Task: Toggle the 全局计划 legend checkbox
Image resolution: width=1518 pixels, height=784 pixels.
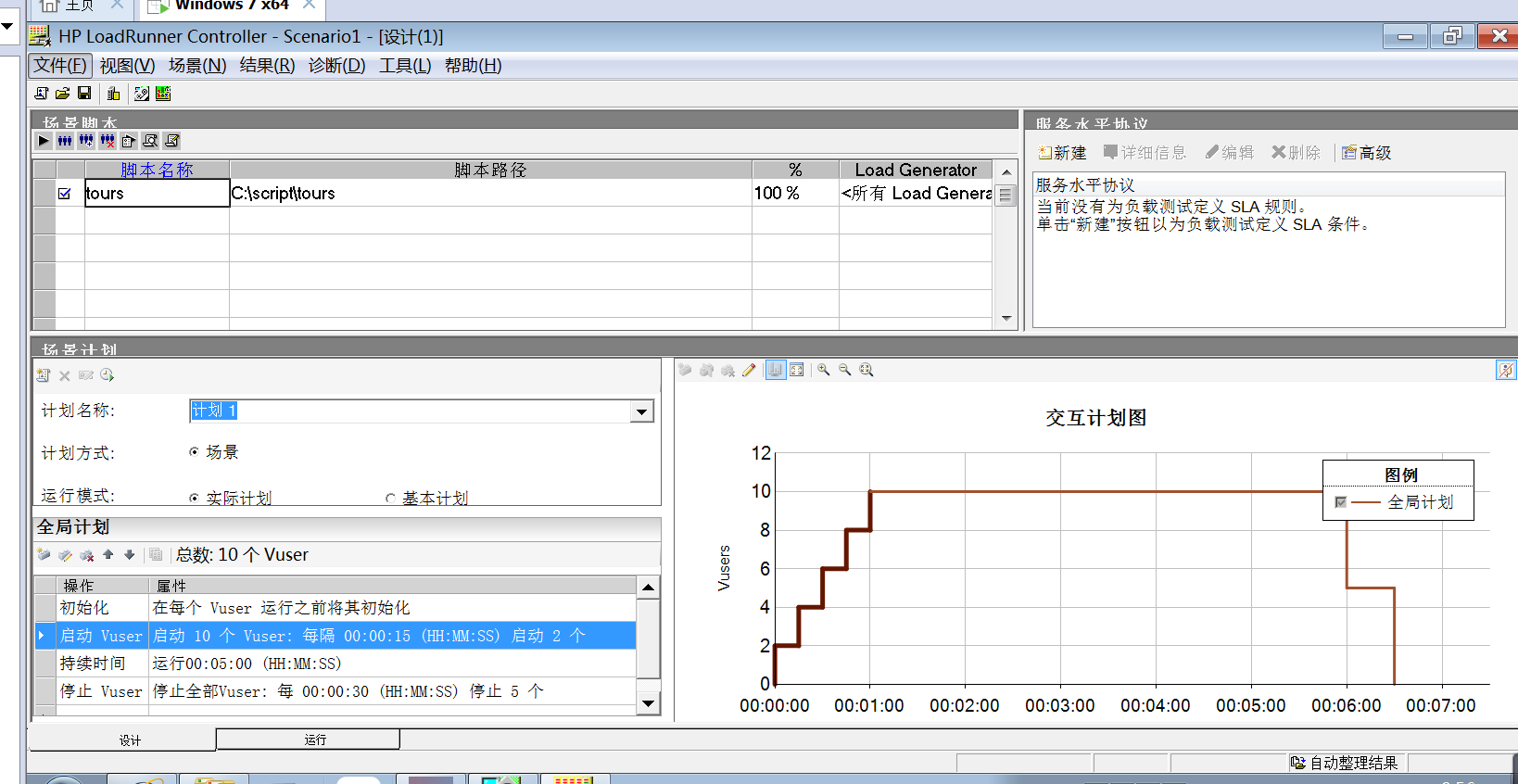Action: 1340,502
